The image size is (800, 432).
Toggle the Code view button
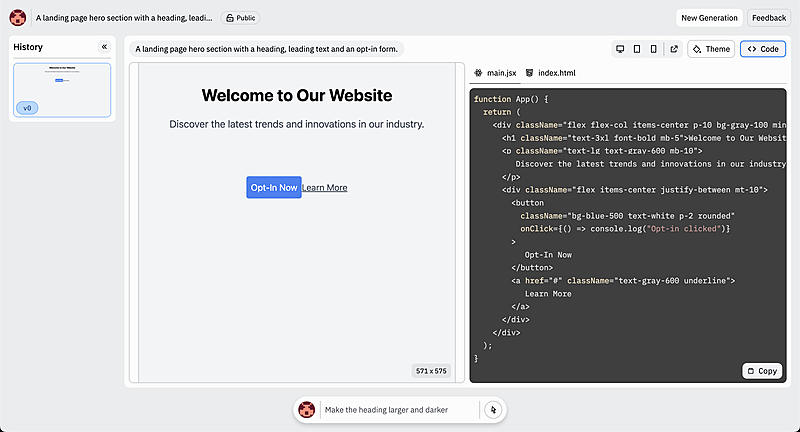[762, 49]
